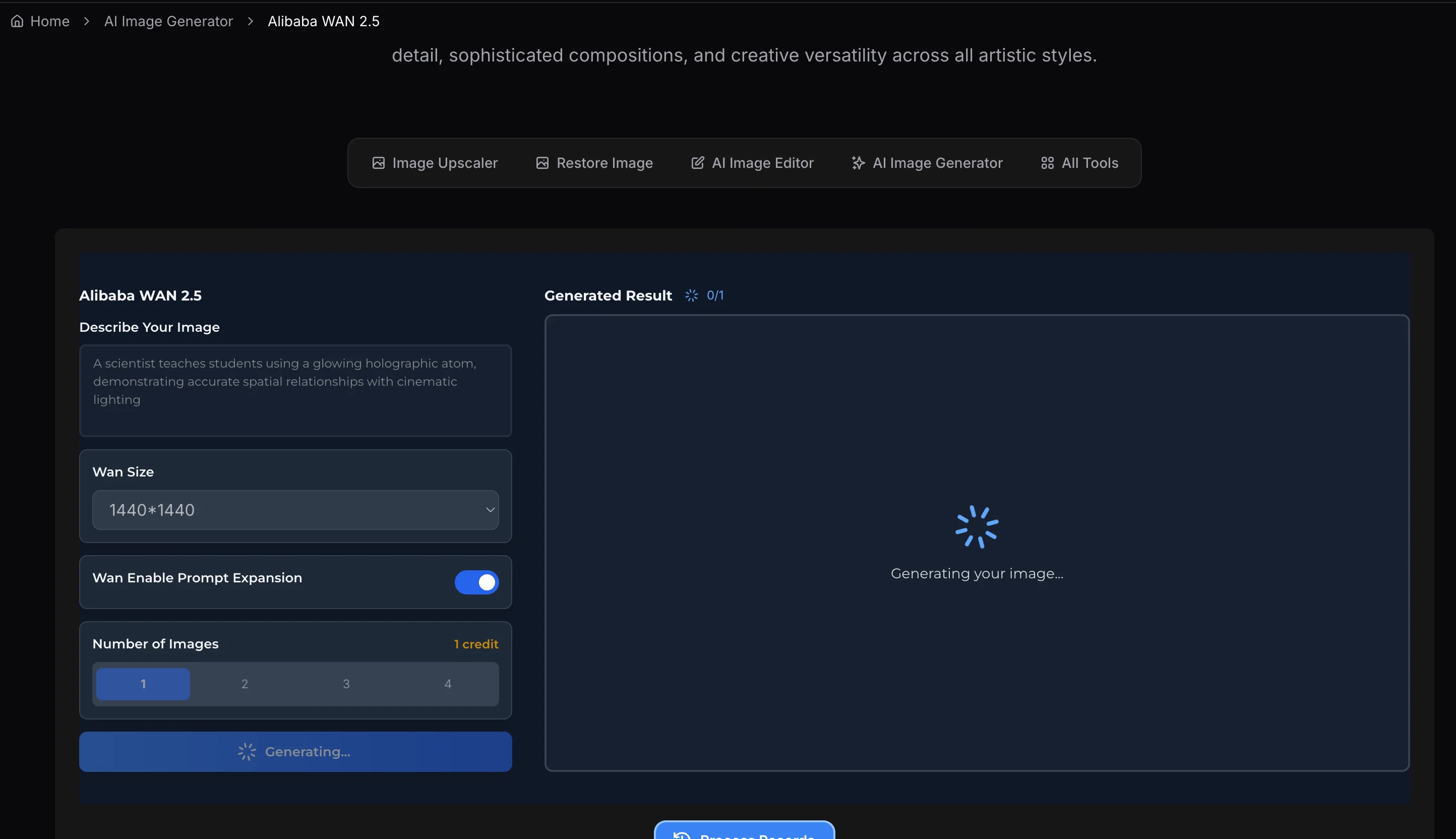Viewport: 1456px width, 839px height.
Task: Click the Process Records history icon
Action: coord(682,834)
